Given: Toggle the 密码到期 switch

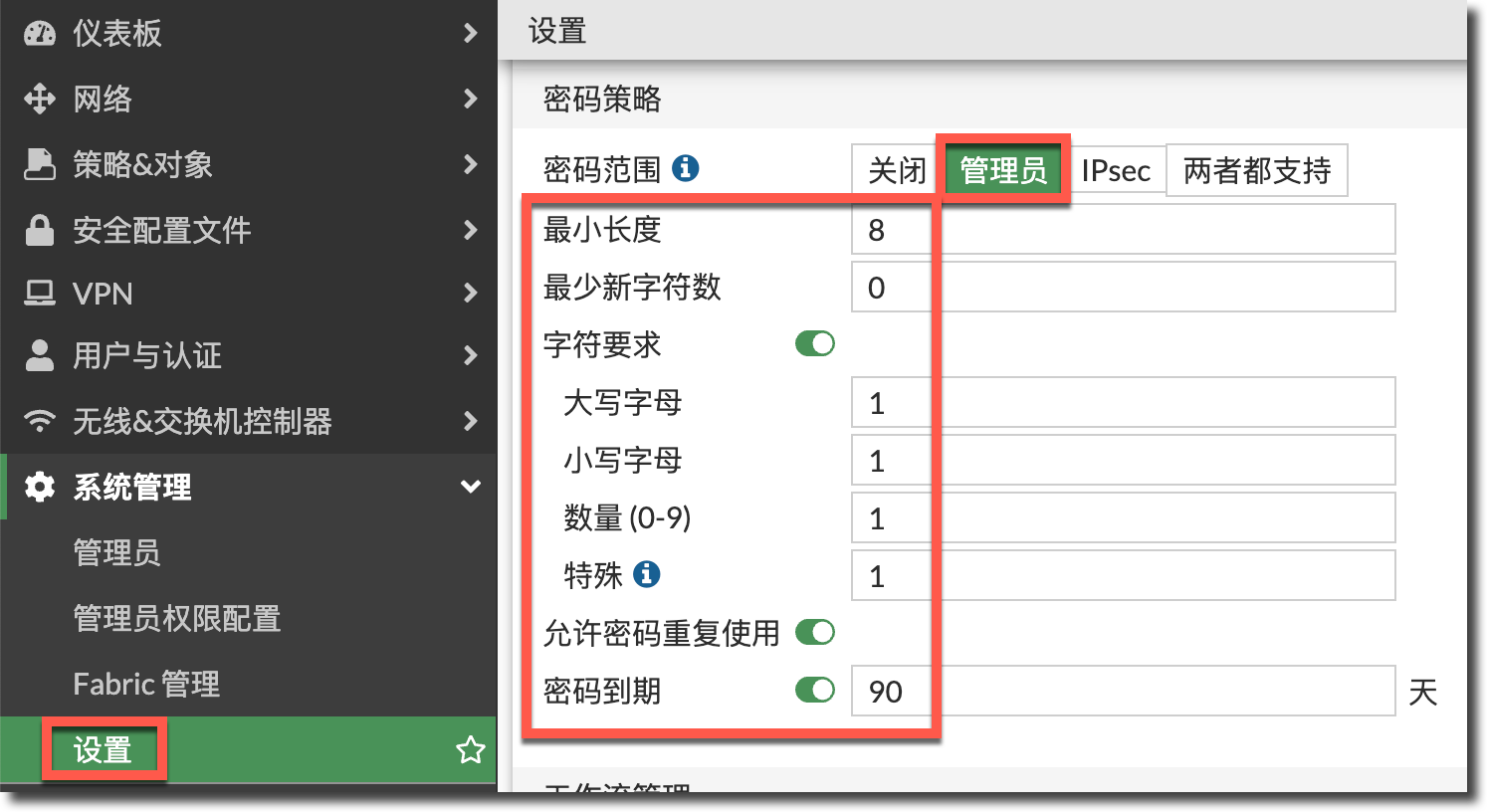Looking at the screenshot, I should 814,690.
